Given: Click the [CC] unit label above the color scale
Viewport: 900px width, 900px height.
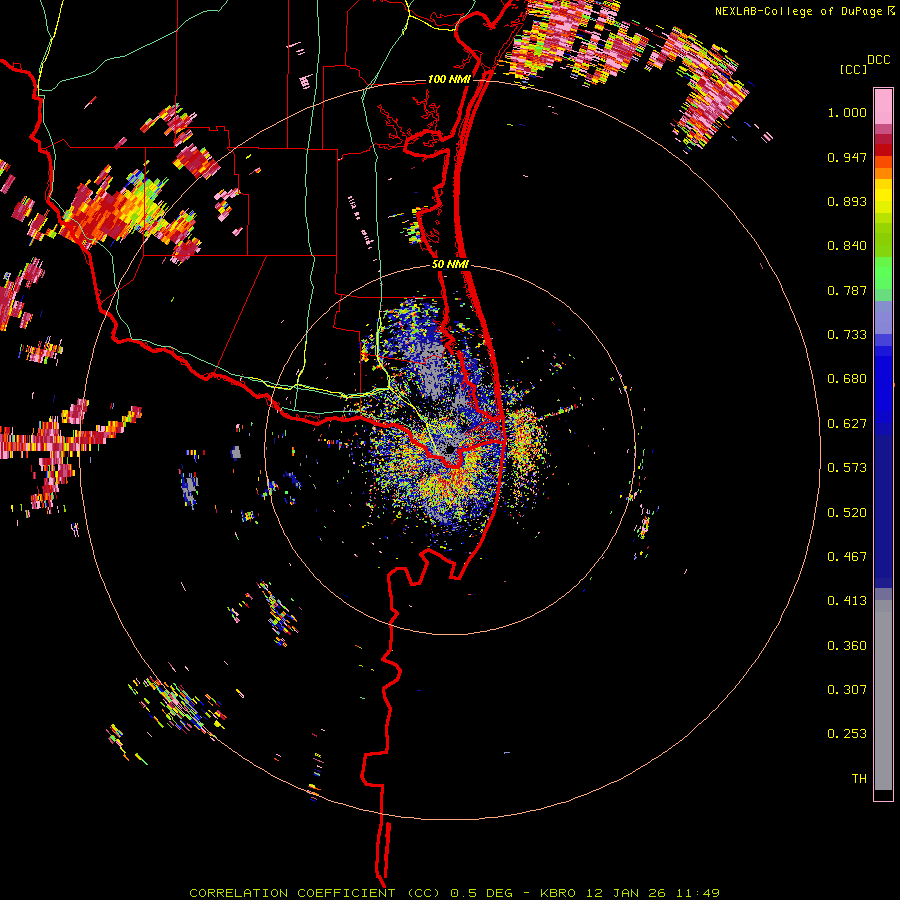Looking at the screenshot, I should coord(853,69).
